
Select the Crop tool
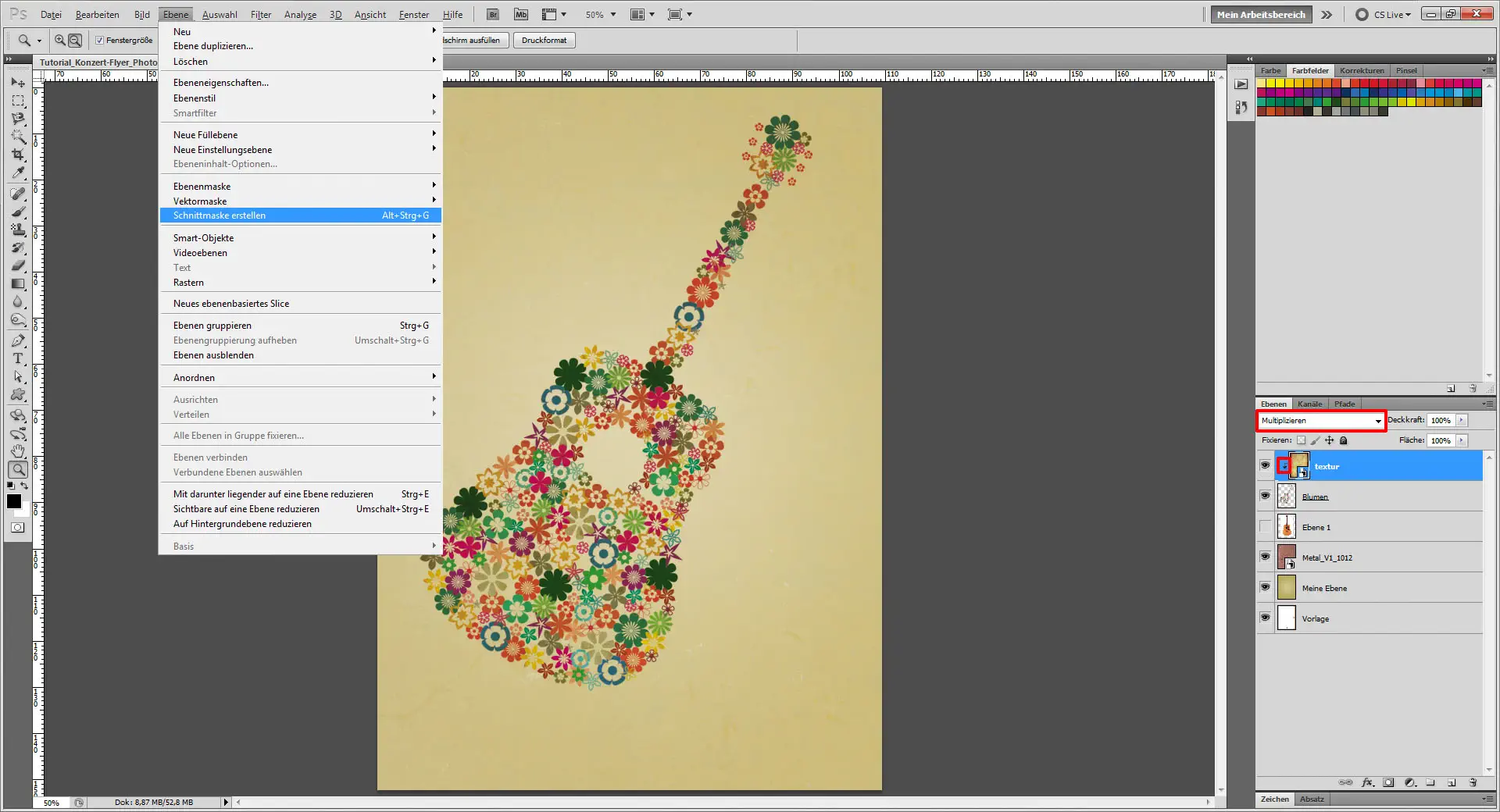tap(18, 155)
